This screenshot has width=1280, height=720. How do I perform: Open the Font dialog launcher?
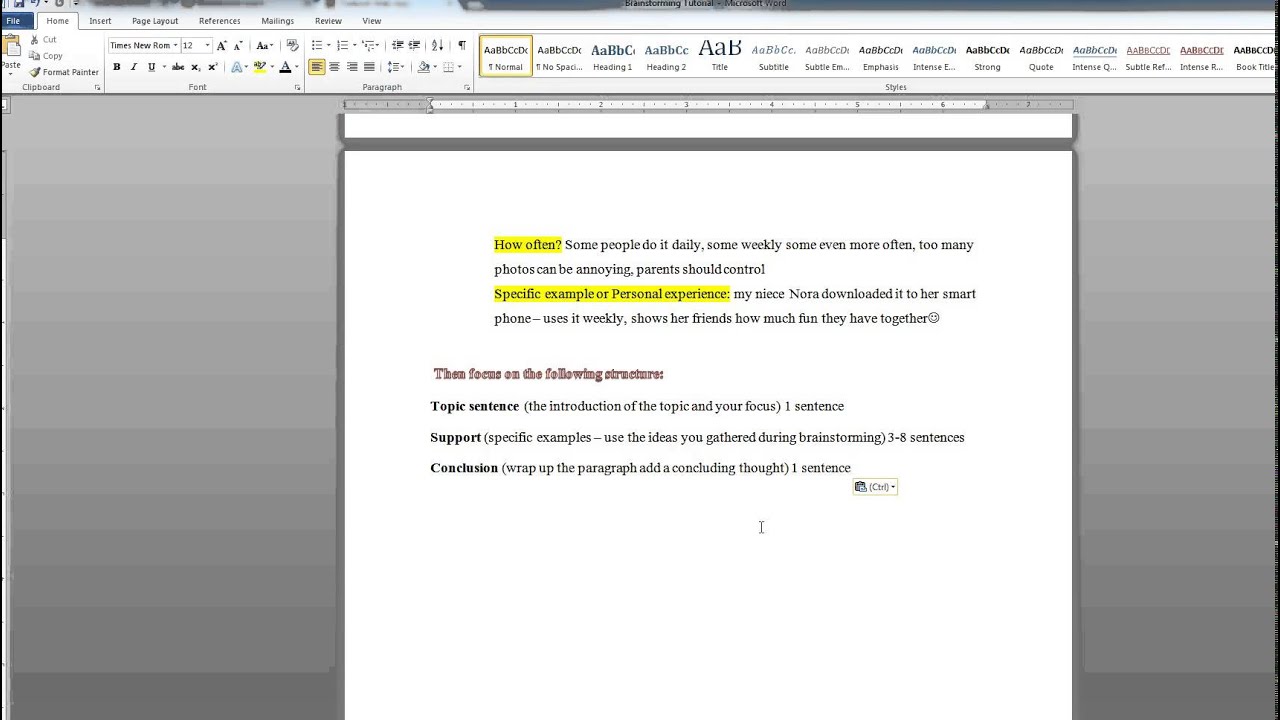click(x=297, y=88)
